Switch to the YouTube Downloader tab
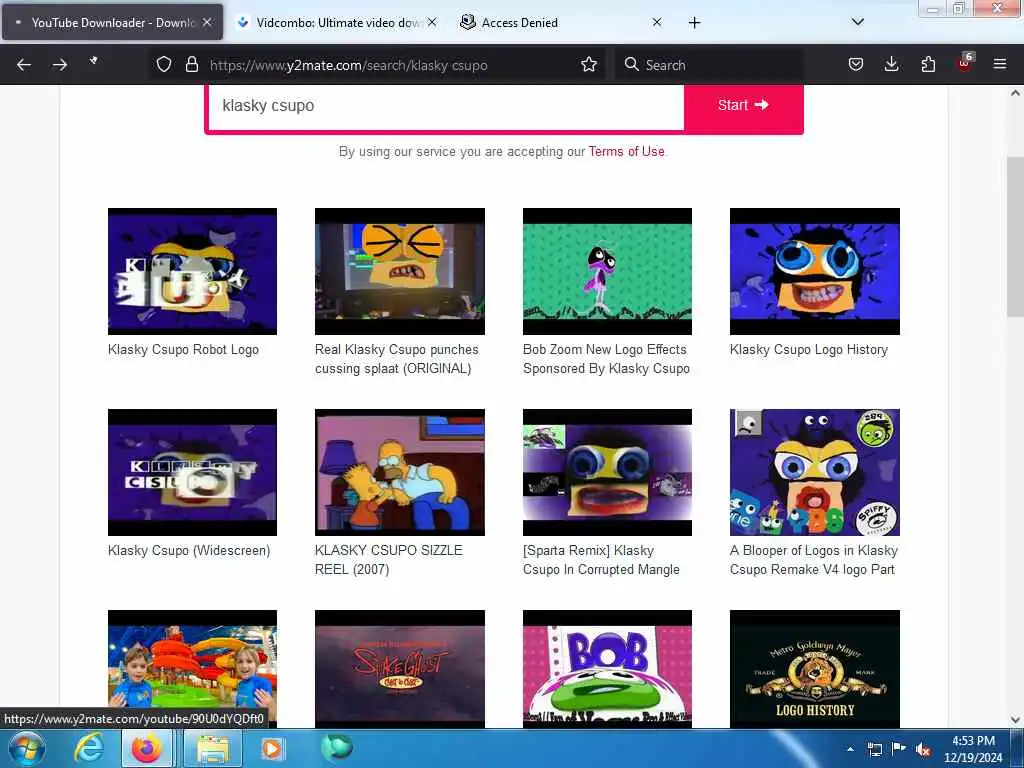Screen dimensions: 1024x768 coord(112,22)
